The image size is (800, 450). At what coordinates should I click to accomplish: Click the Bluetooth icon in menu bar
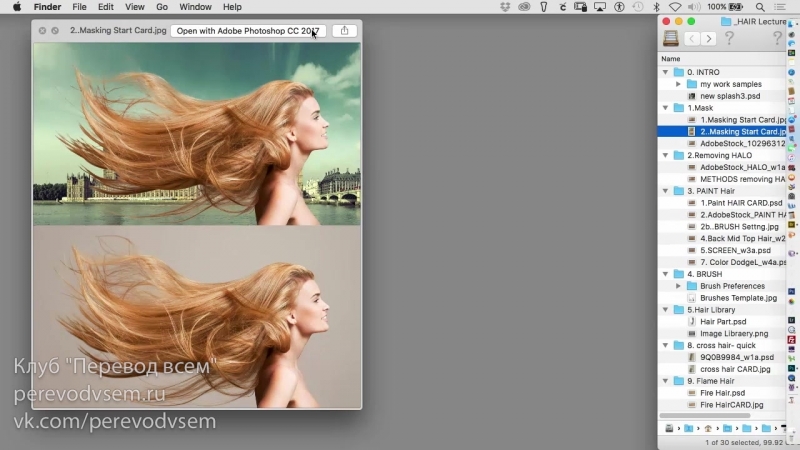coord(655,7)
